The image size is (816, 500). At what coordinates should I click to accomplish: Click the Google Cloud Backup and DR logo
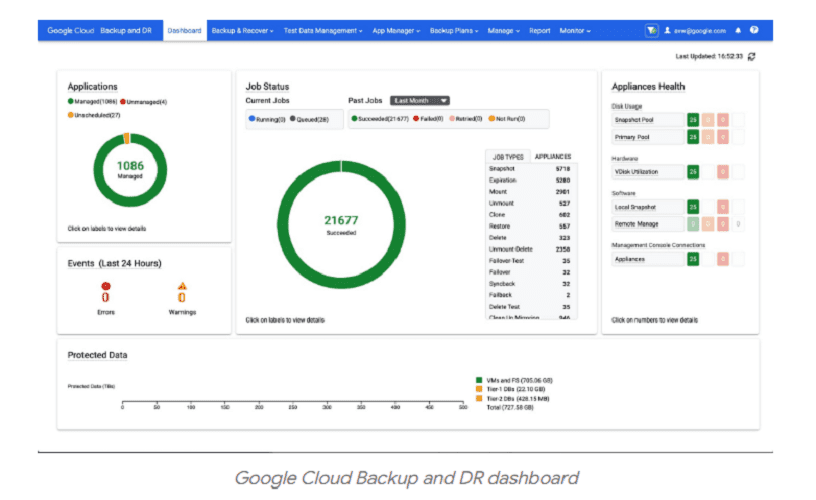coord(99,31)
